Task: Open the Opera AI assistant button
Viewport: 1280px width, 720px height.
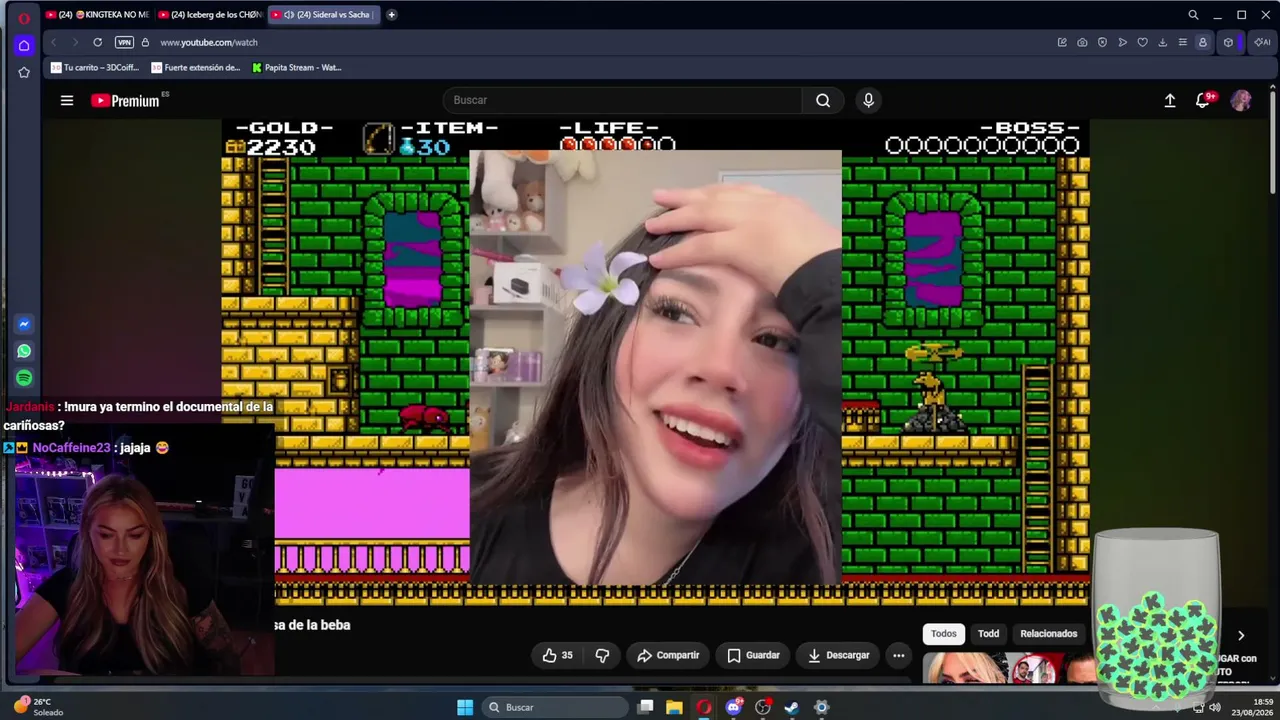Action: [x=1262, y=42]
